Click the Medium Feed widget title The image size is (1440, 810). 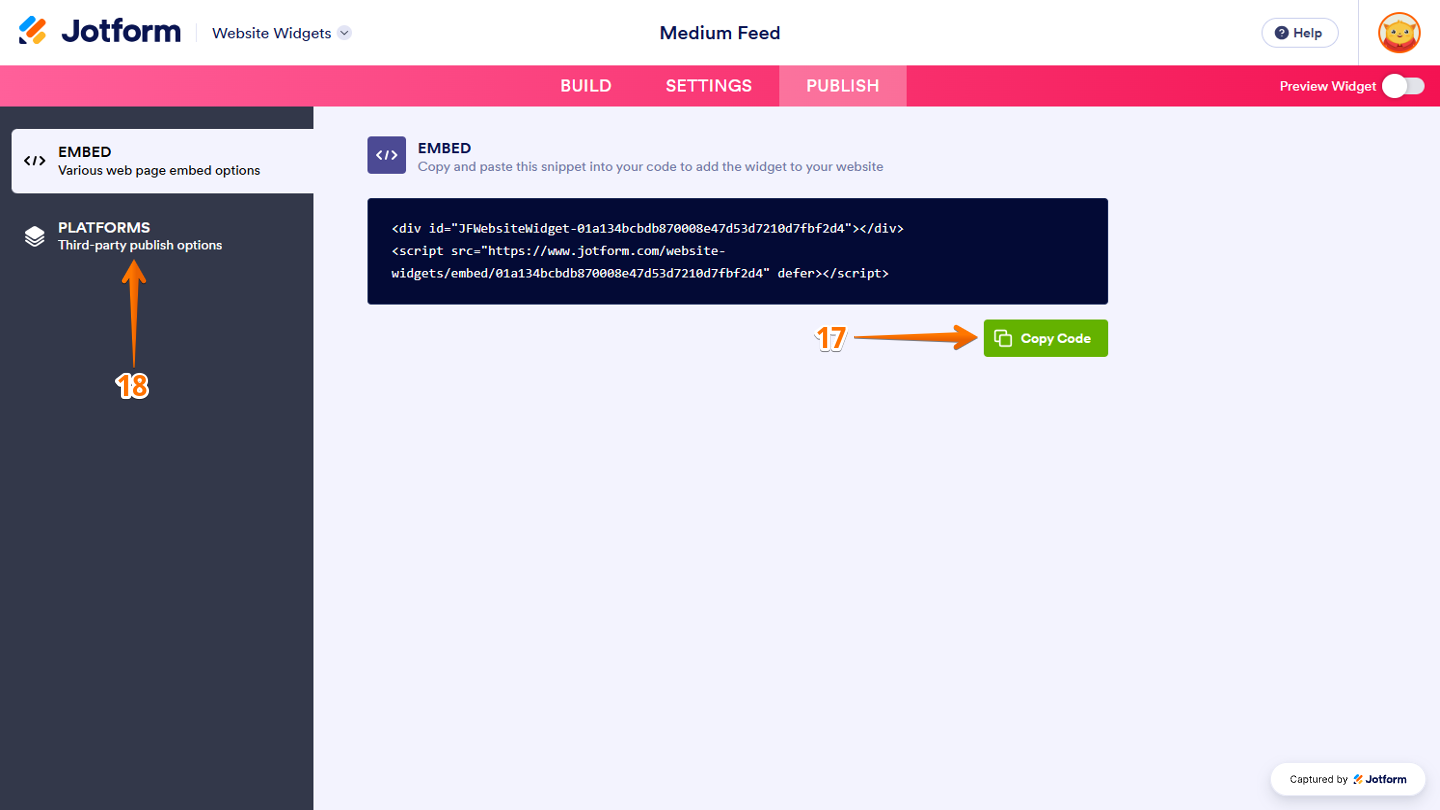(x=720, y=33)
